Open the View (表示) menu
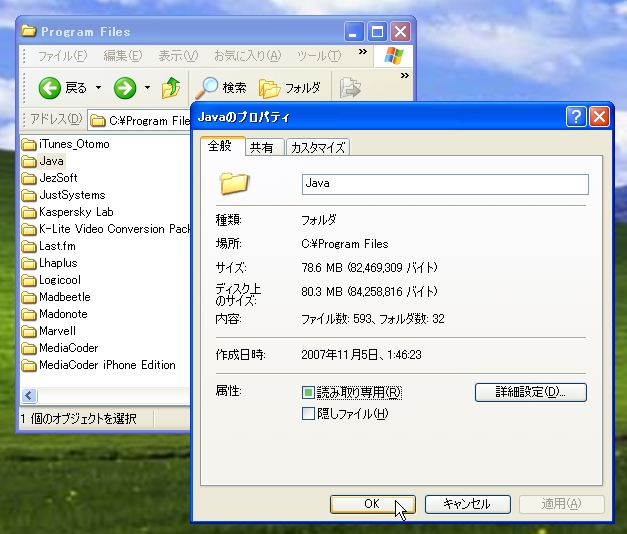 click(178, 56)
